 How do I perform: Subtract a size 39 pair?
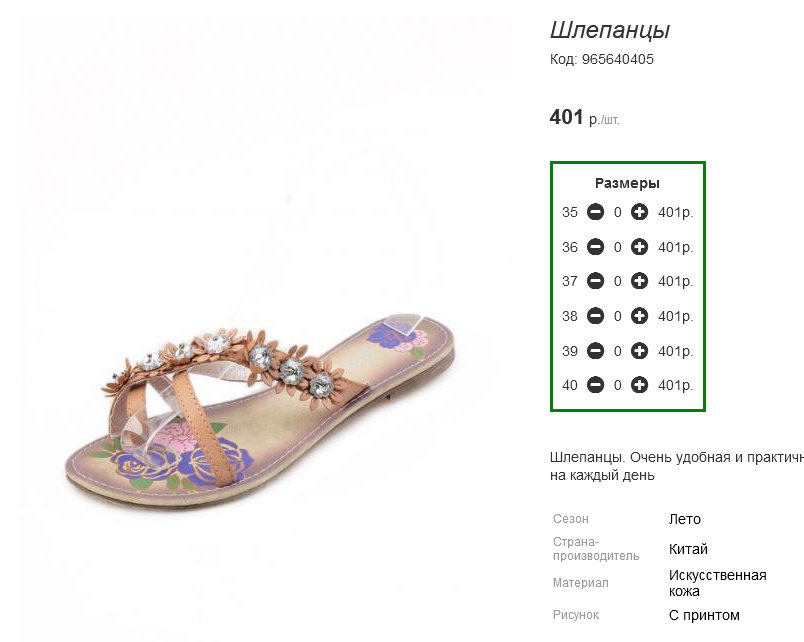click(x=595, y=351)
